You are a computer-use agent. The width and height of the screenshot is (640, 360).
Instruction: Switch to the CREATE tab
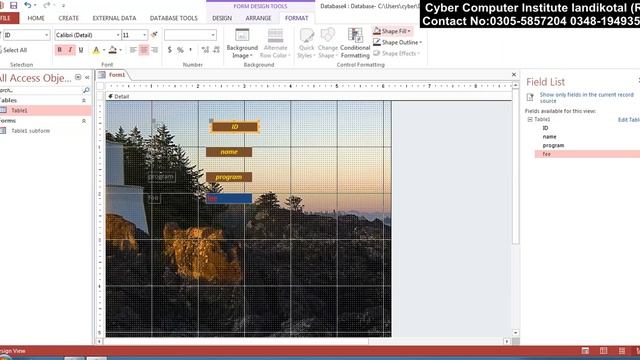point(68,18)
